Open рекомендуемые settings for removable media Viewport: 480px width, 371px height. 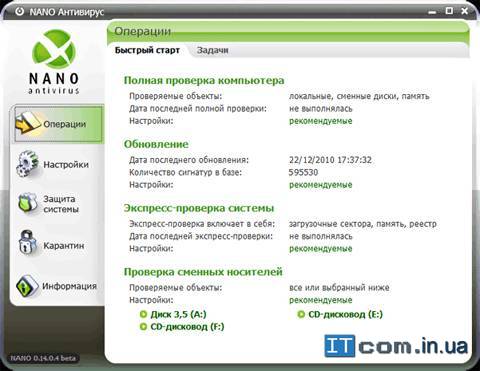[x=320, y=300]
